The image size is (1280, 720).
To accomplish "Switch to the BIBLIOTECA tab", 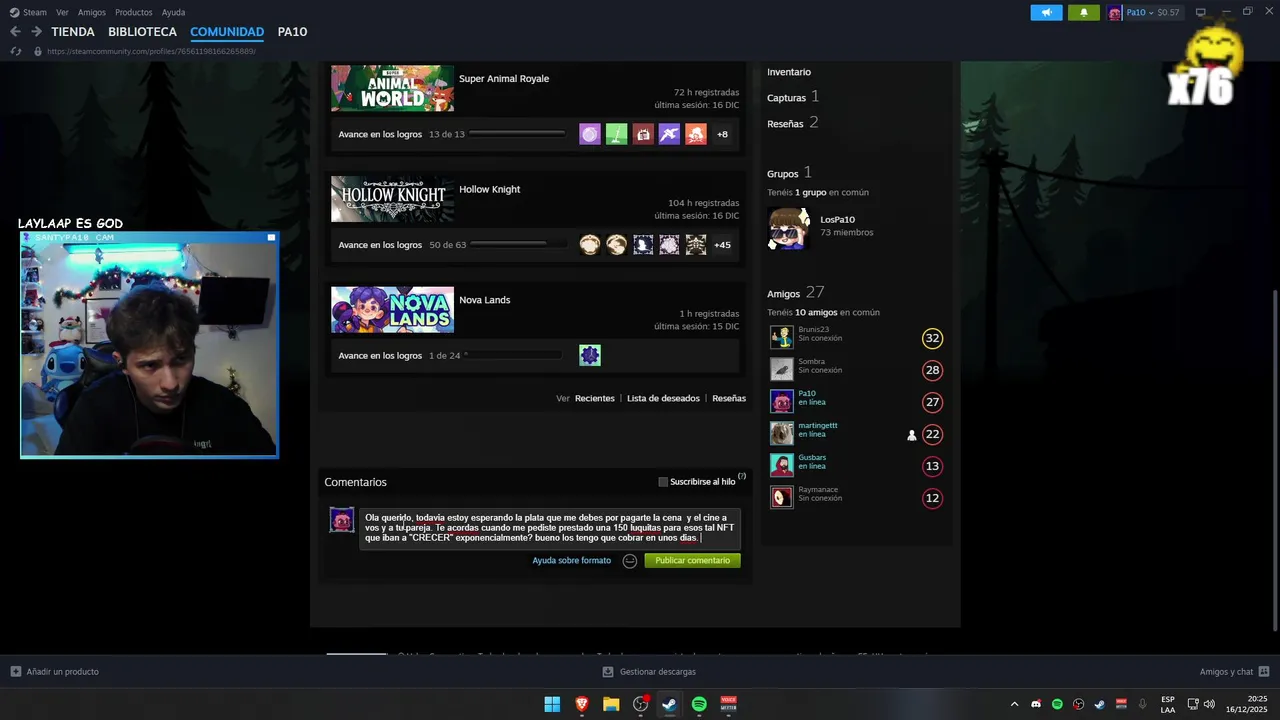I will click(x=143, y=32).
